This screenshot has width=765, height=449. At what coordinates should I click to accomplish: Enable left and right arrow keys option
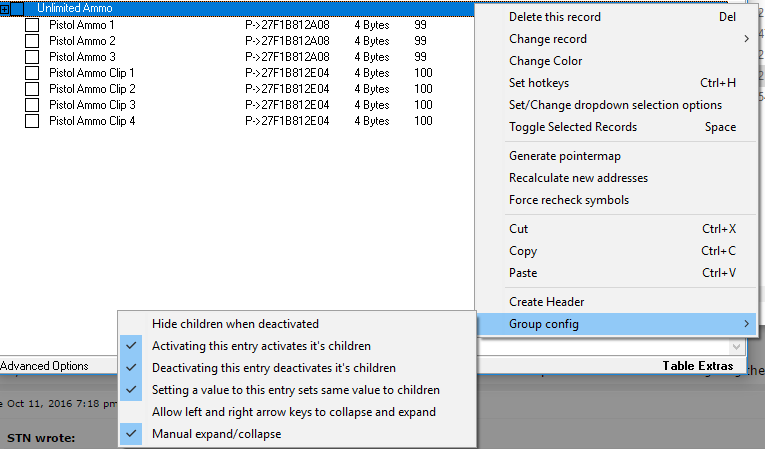[293, 412]
